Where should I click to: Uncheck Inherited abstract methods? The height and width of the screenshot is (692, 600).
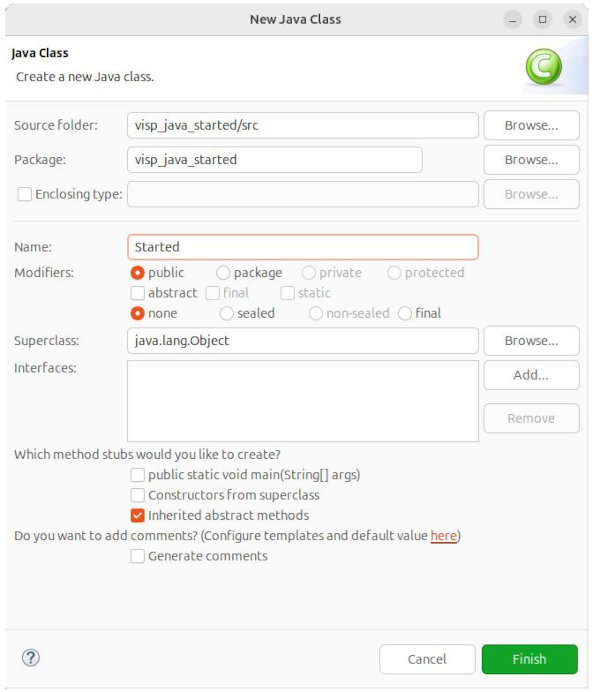pos(138,515)
